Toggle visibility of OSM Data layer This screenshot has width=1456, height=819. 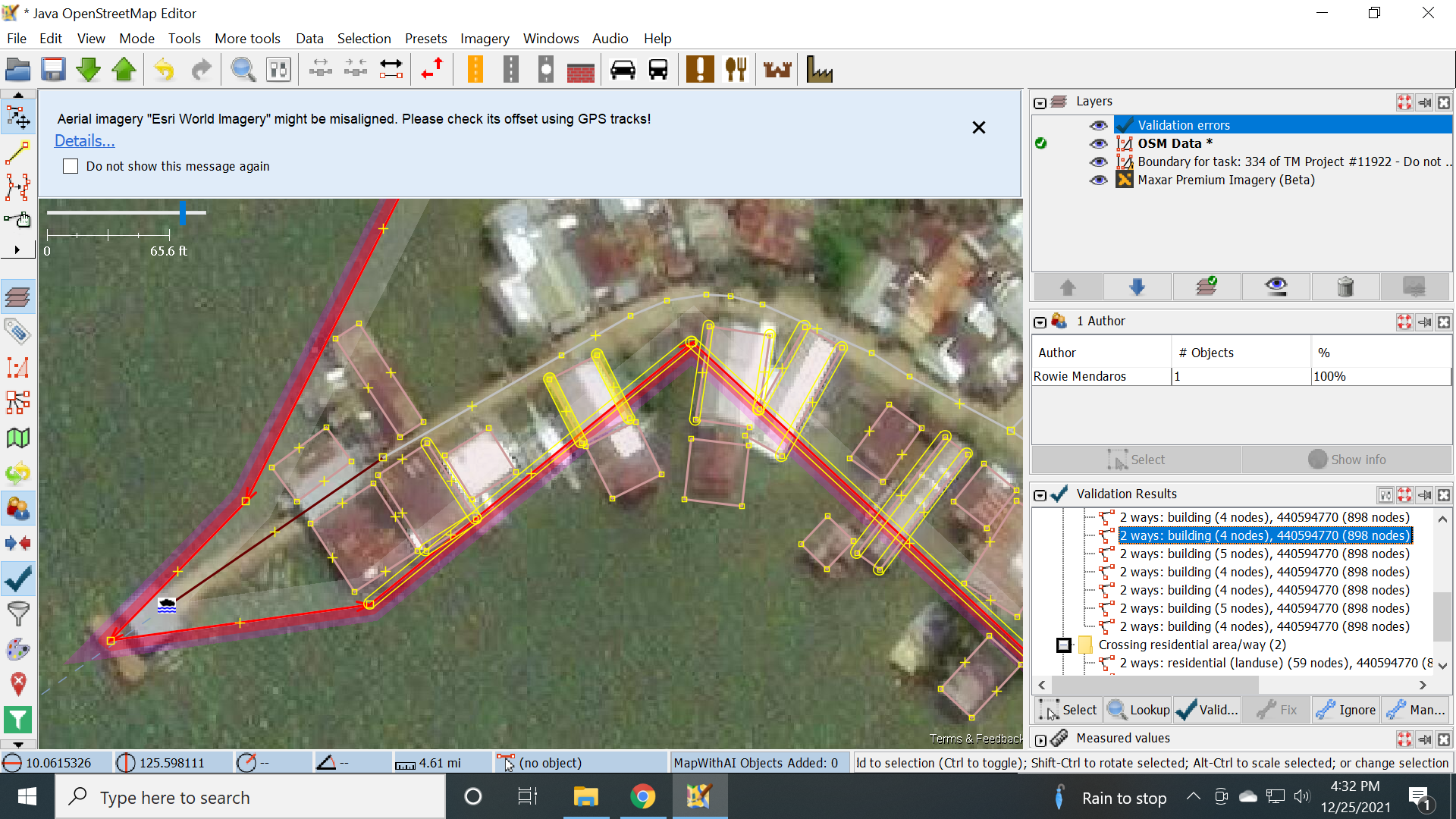(x=1098, y=143)
